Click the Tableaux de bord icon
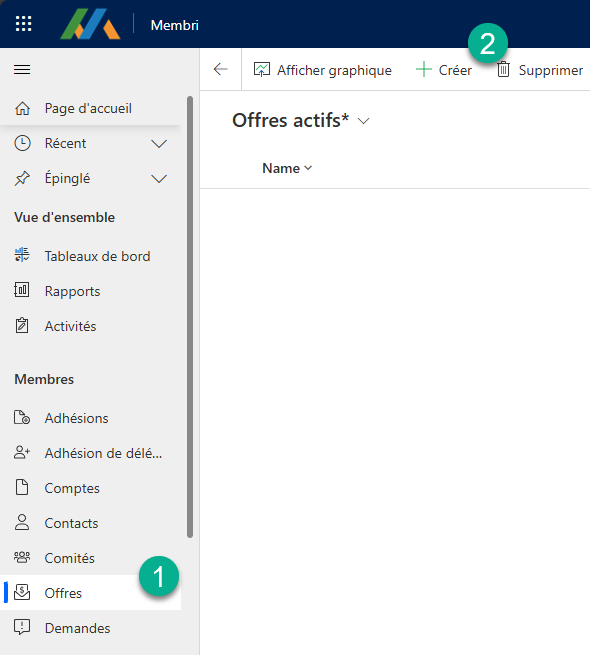 22,255
